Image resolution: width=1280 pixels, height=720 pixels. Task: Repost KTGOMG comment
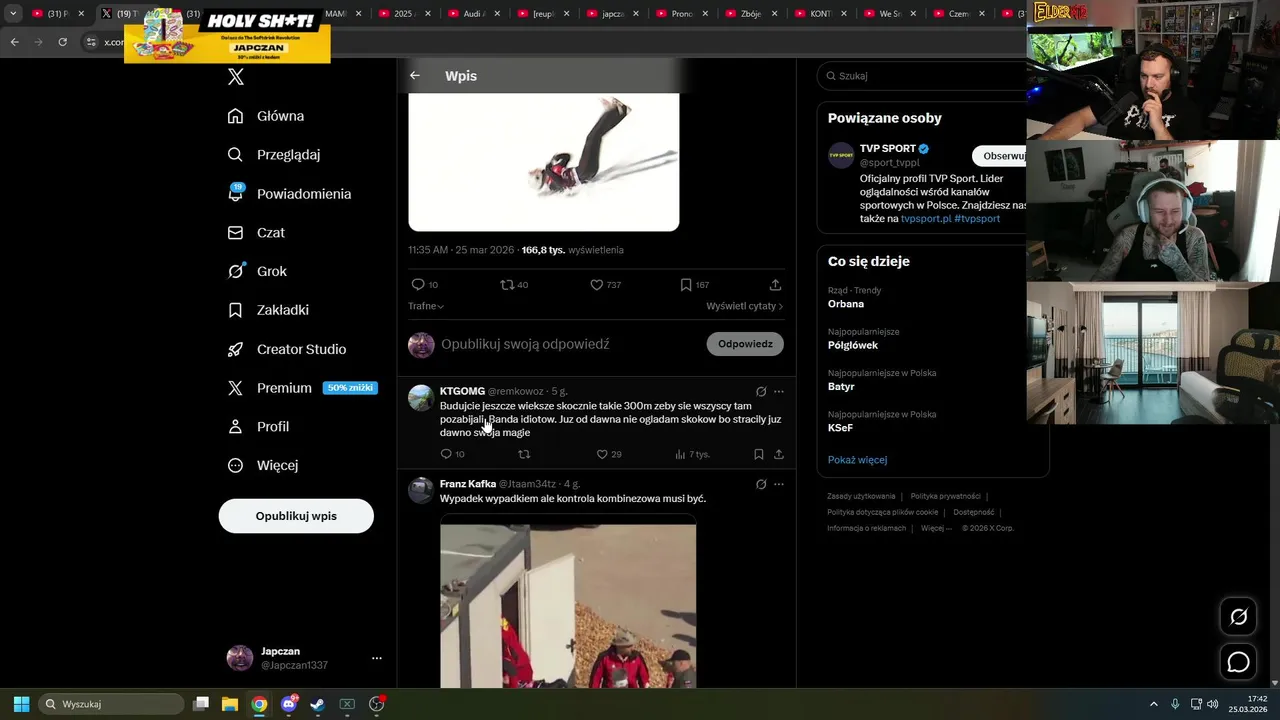pos(524,454)
